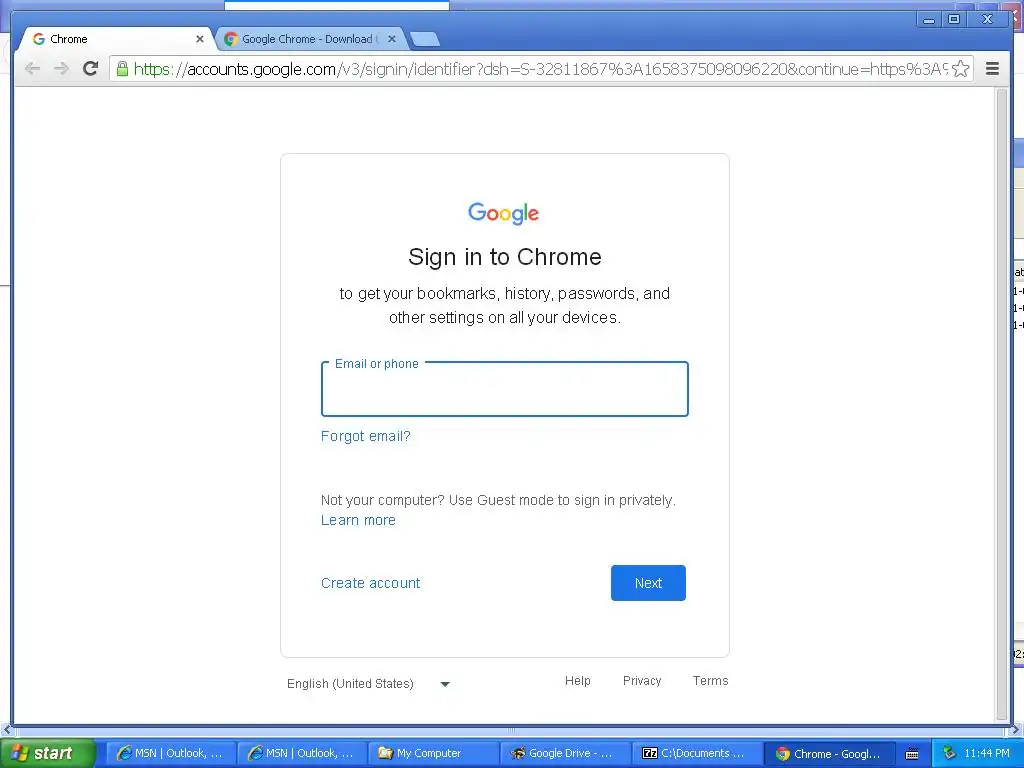Click the Create account link
The image size is (1024, 768).
[370, 583]
